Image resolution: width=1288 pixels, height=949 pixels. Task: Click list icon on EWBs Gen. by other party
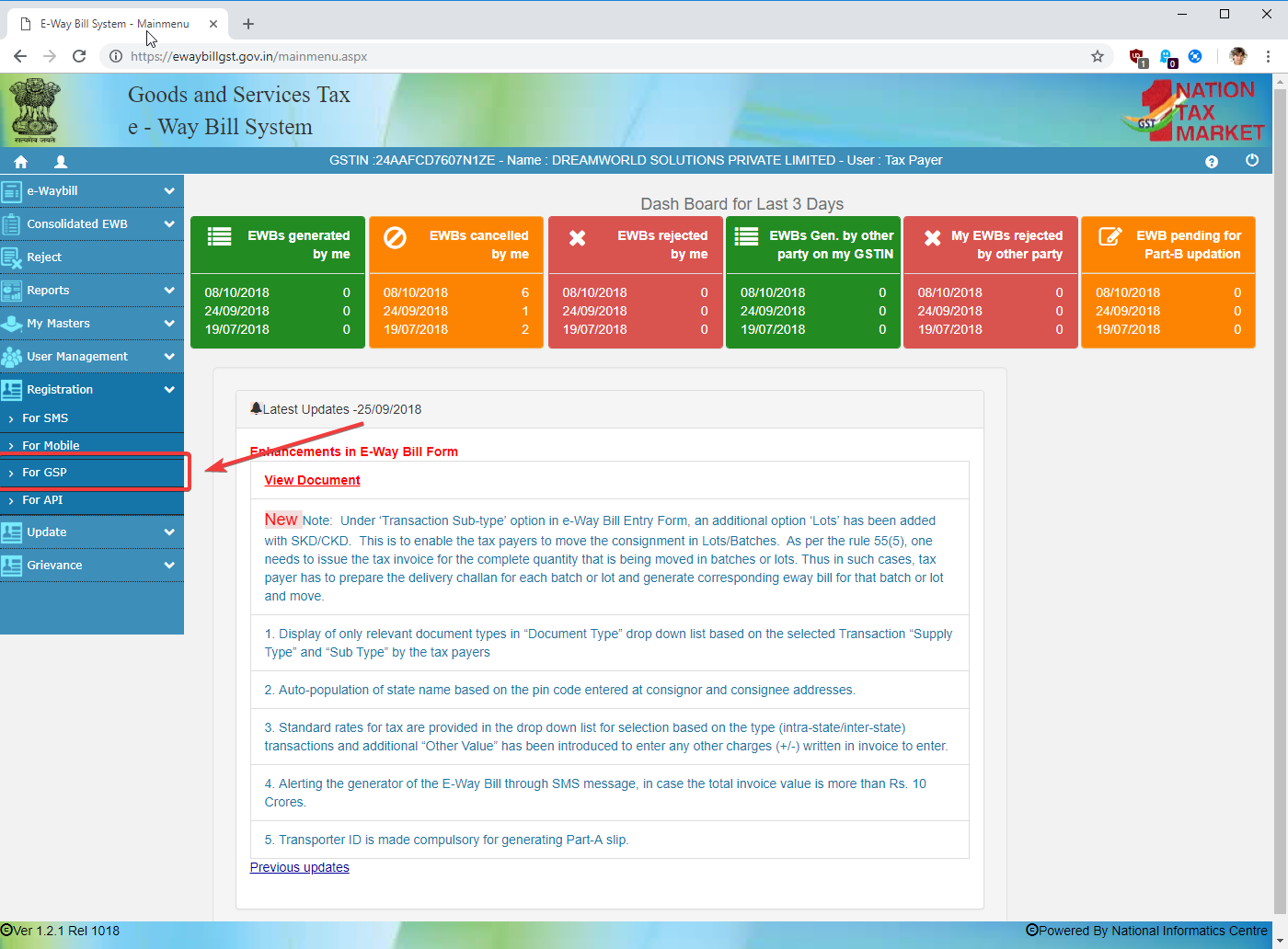coord(746,237)
